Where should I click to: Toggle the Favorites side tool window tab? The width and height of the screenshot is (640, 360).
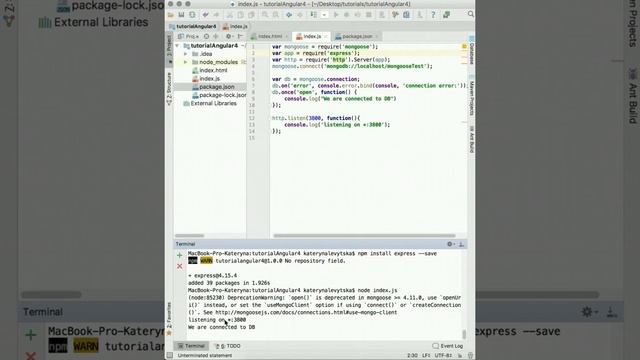[169, 318]
